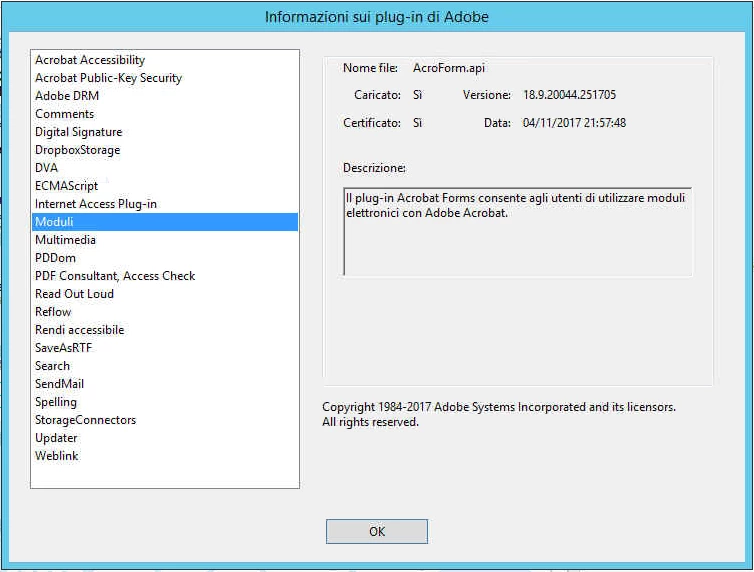Screen dimensions: 754x572
Task: Click the OK button
Action: 377,531
